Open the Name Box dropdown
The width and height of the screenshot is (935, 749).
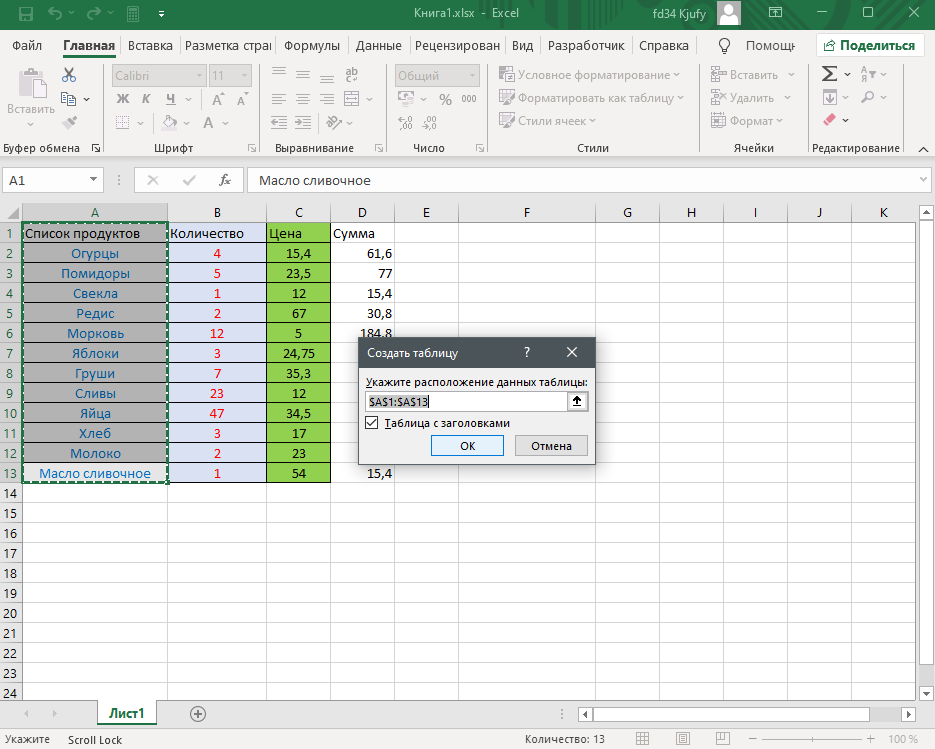click(94, 180)
